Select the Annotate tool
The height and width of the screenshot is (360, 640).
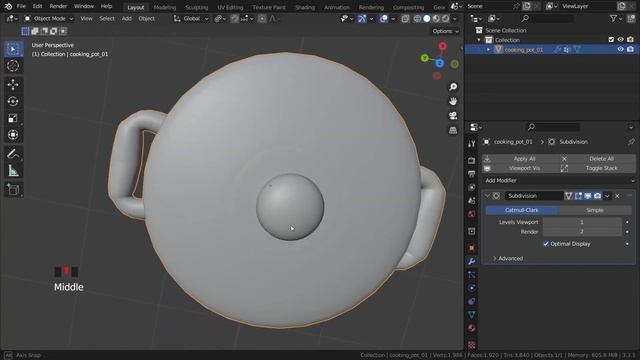[x=13, y=154]
